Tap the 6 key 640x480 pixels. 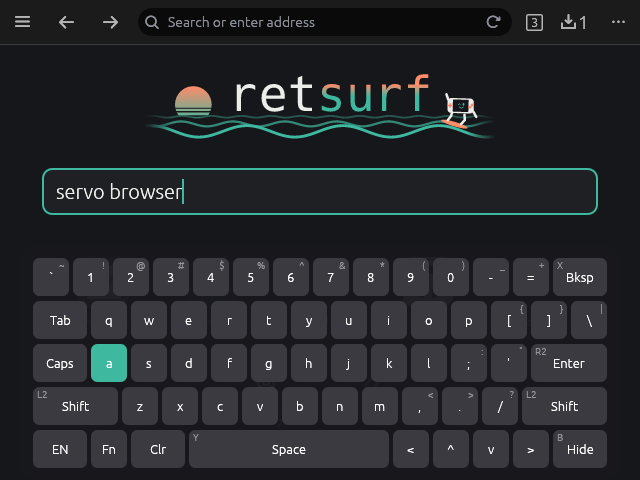click(x=291, y=277)
